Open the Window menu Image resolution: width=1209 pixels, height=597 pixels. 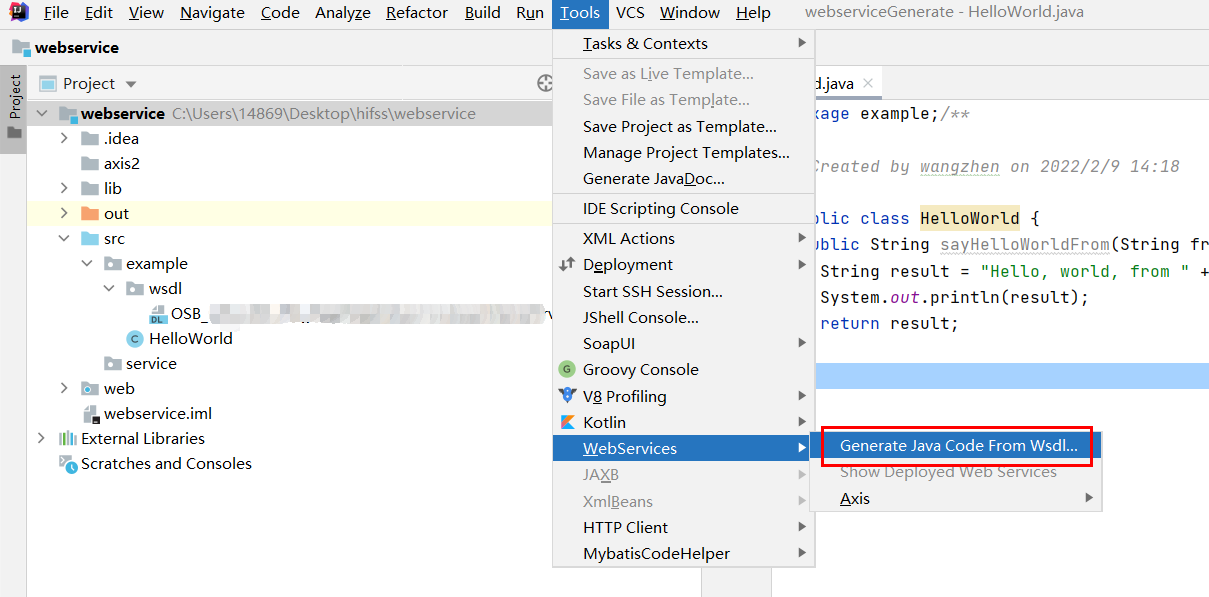[690, 13]
